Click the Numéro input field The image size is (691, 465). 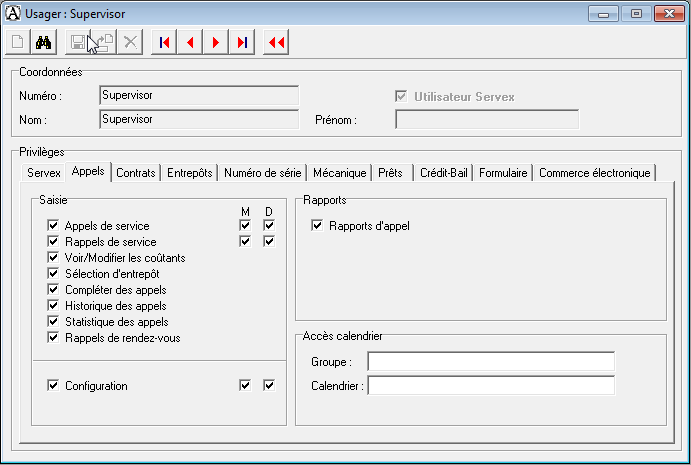199,95
